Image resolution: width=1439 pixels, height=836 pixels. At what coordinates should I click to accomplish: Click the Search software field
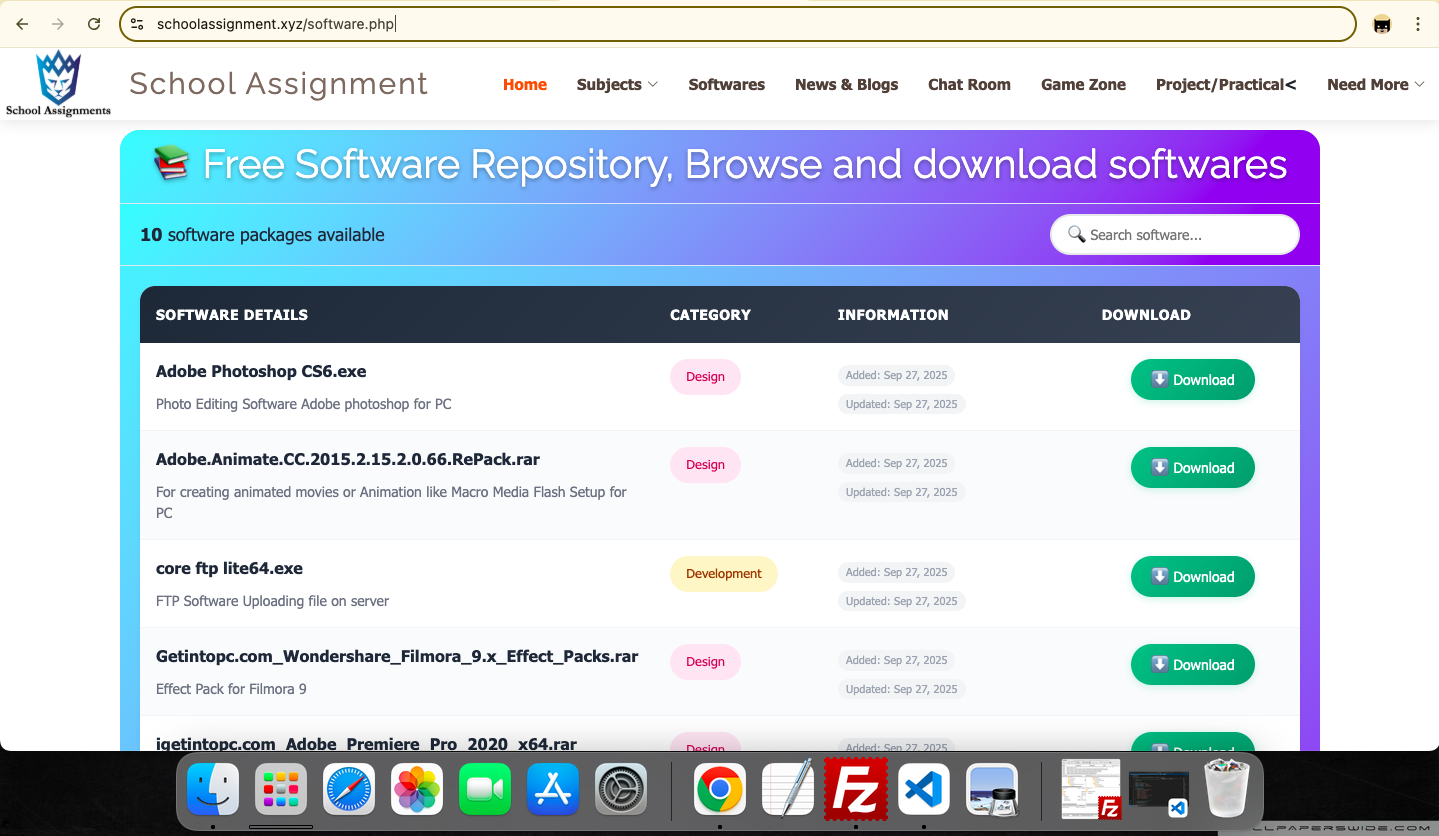[1175, 235]
